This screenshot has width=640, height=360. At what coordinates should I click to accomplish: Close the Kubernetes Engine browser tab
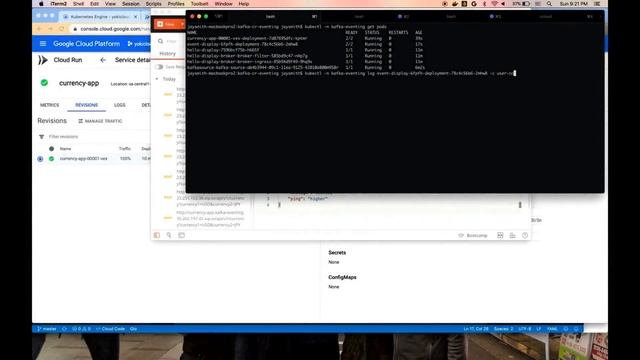coord(136,17)
